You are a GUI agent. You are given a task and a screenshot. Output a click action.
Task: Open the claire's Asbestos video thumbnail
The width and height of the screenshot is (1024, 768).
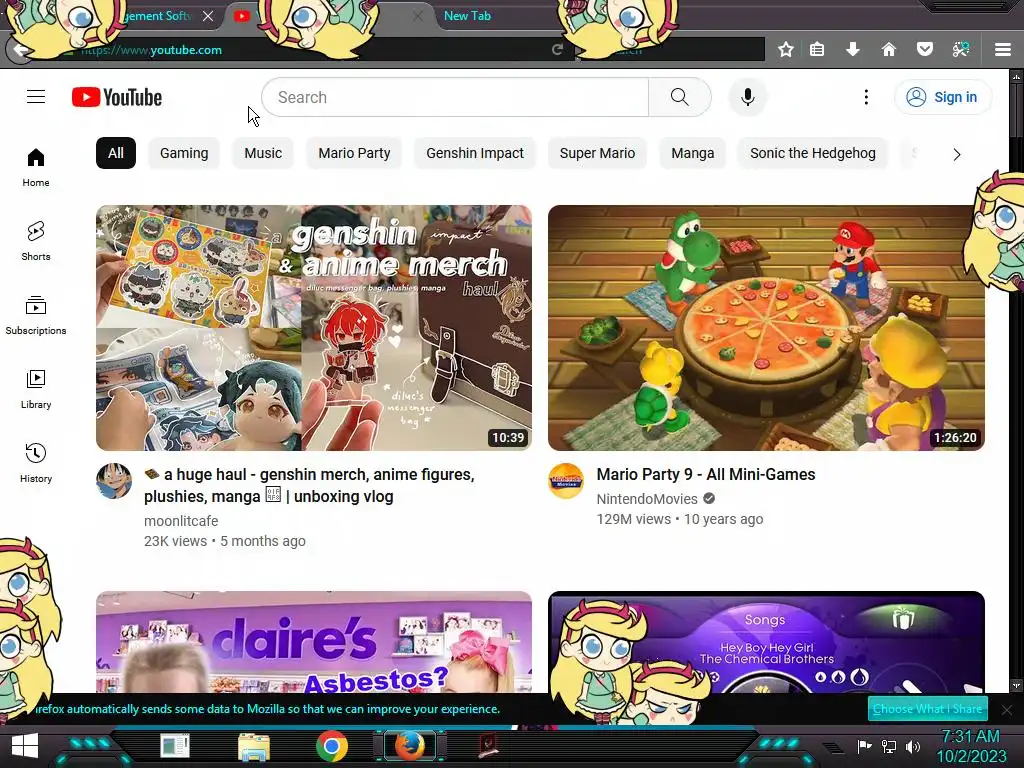click(314, 642)
